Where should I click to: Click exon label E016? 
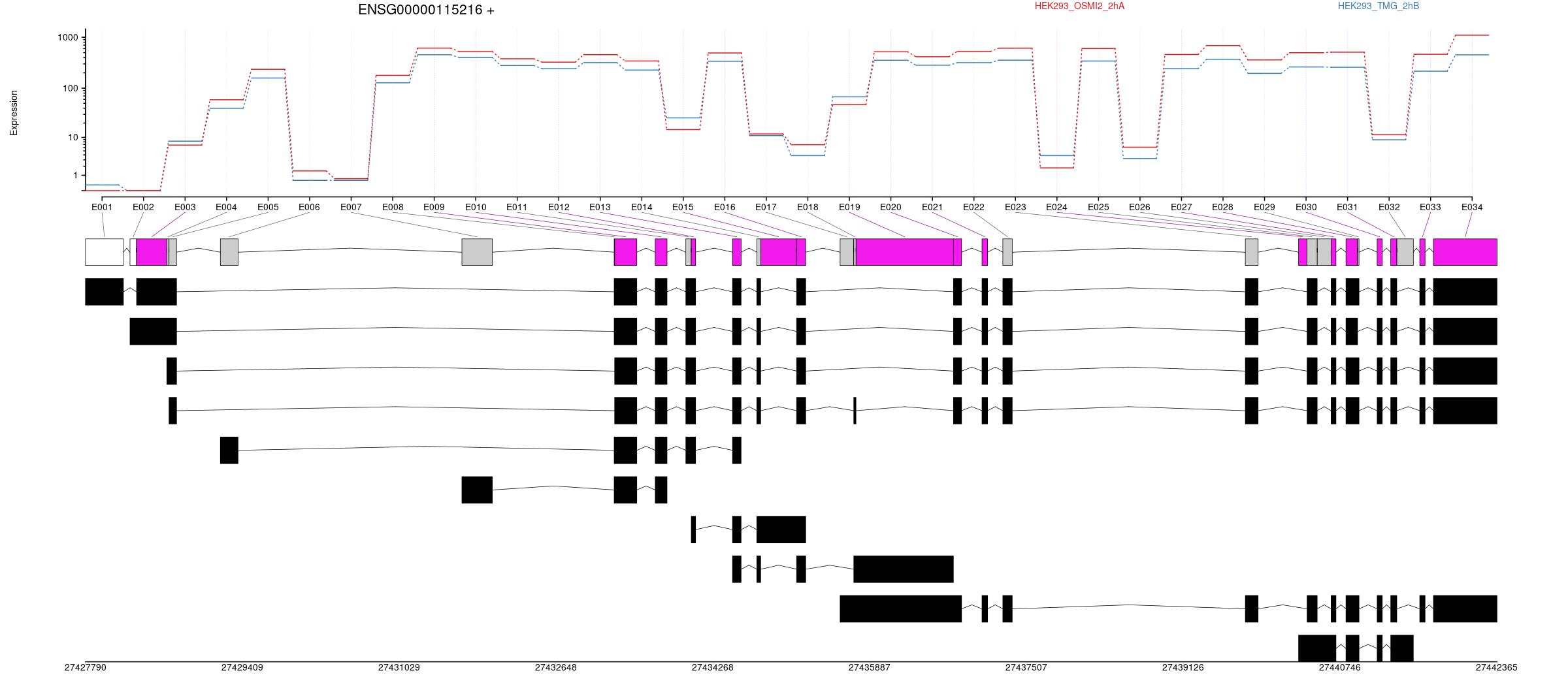(725, 207)
